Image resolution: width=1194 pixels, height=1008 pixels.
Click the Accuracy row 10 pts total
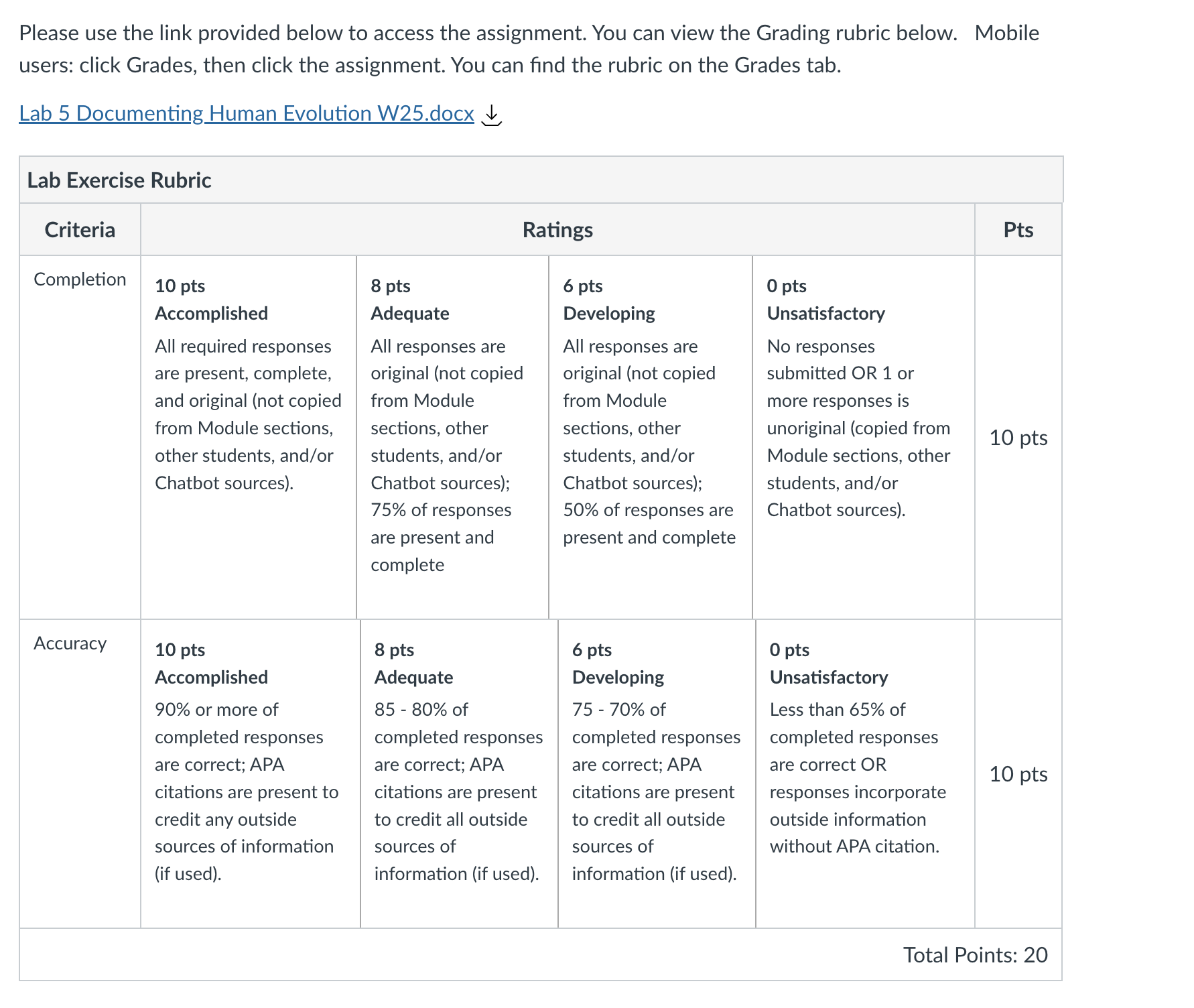(x=1018, y=774)
